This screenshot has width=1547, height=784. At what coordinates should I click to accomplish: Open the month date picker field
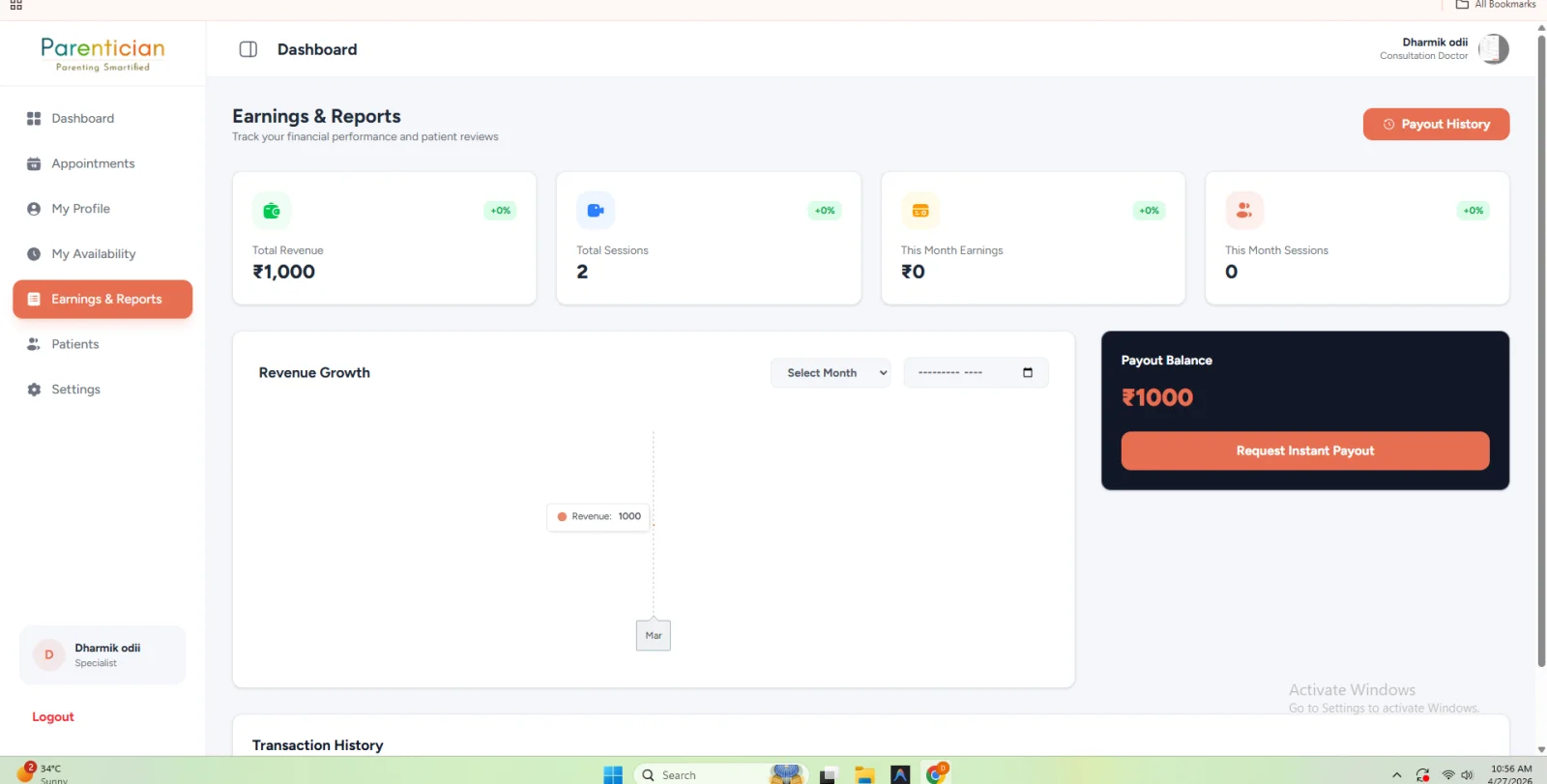click(976, 372)
